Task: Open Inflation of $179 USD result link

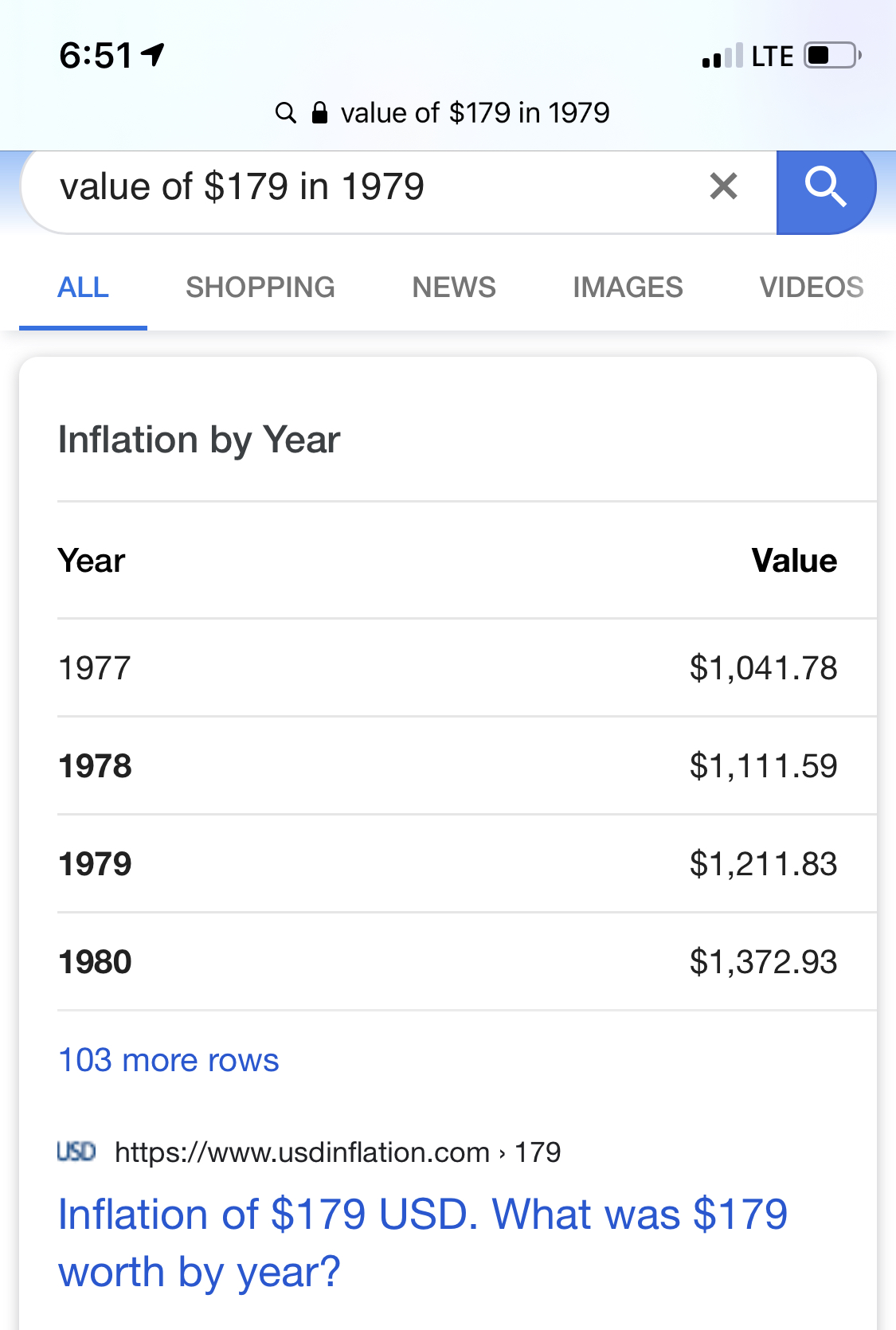Action: tap(423, 1242)
